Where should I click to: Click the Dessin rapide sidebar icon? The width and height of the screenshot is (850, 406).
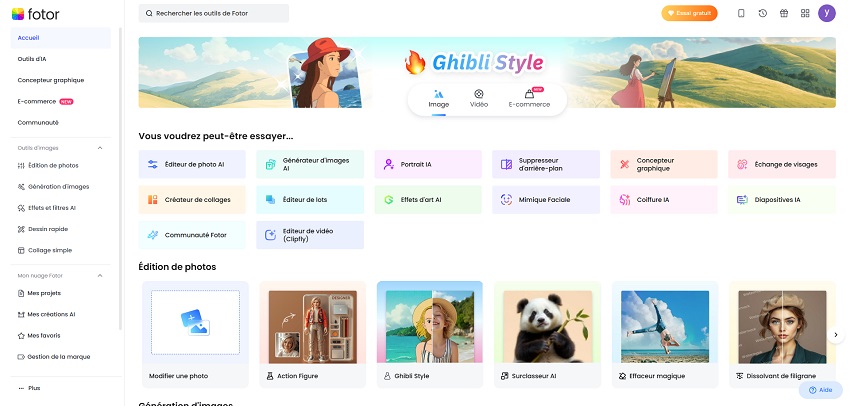click(x=21, y=229)
